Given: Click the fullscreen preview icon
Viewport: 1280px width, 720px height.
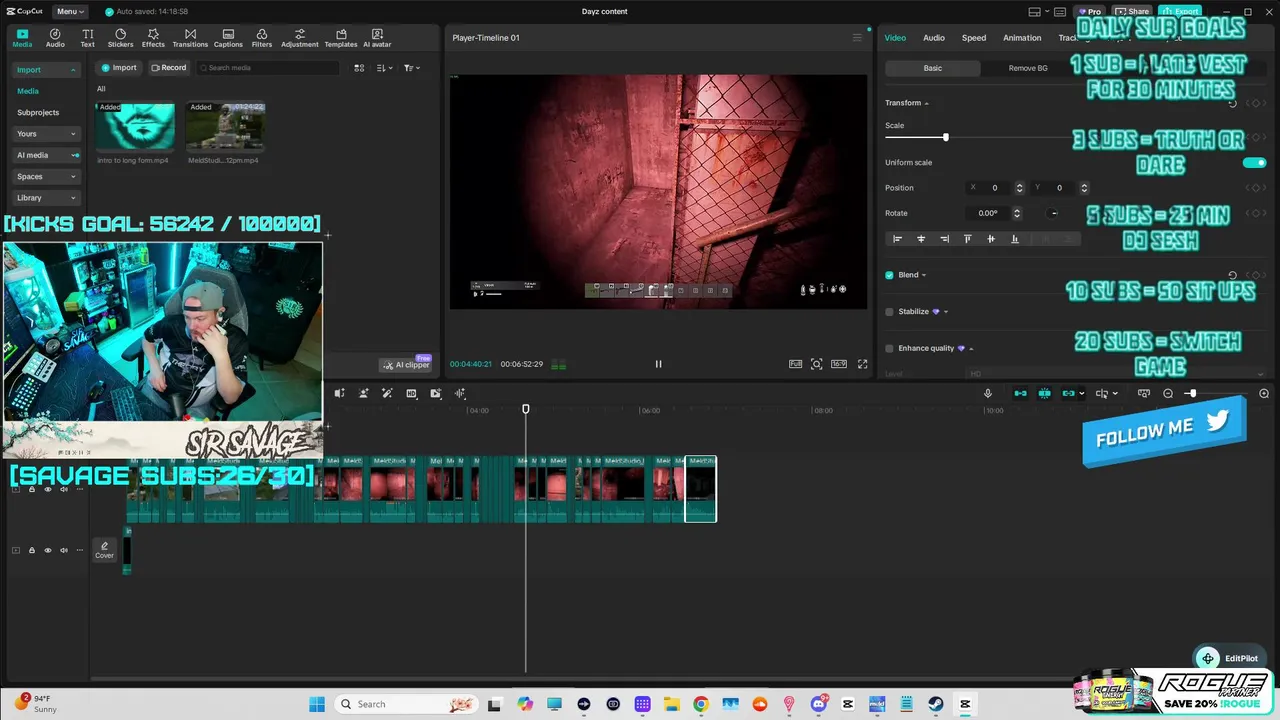Looking at the screenshot, I should click(x=862, y=364).
